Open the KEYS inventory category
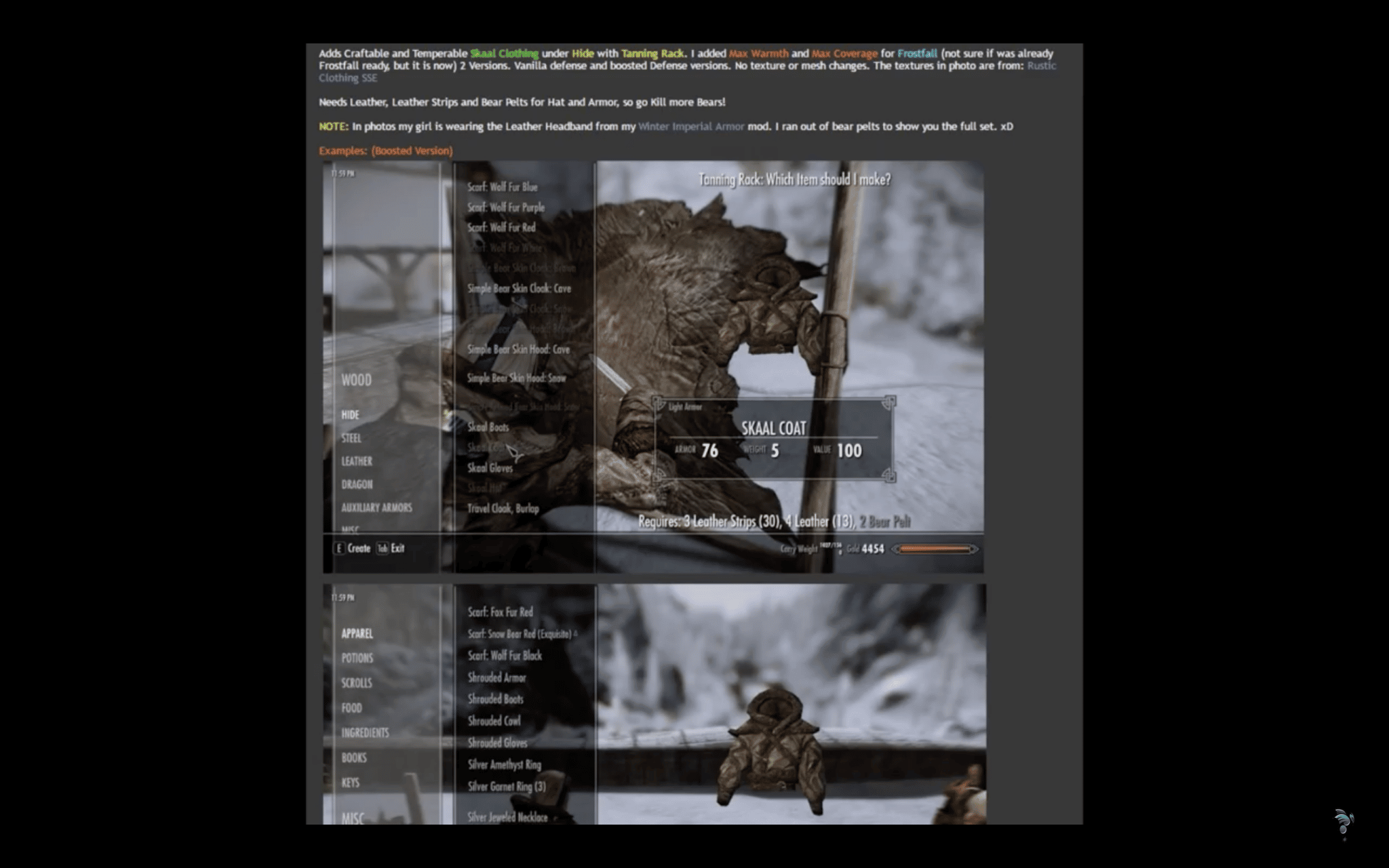 click(x=351, y=783)
